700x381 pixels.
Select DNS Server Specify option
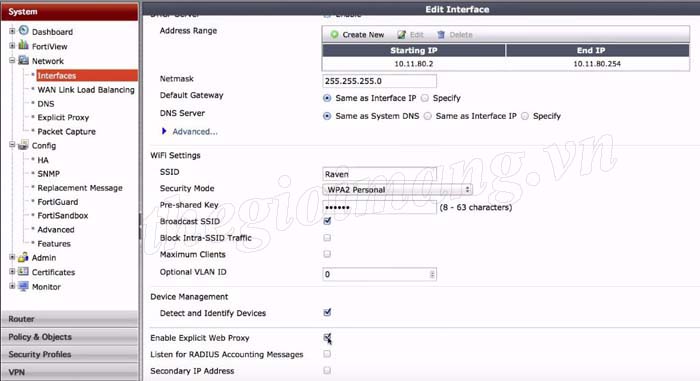525,116
